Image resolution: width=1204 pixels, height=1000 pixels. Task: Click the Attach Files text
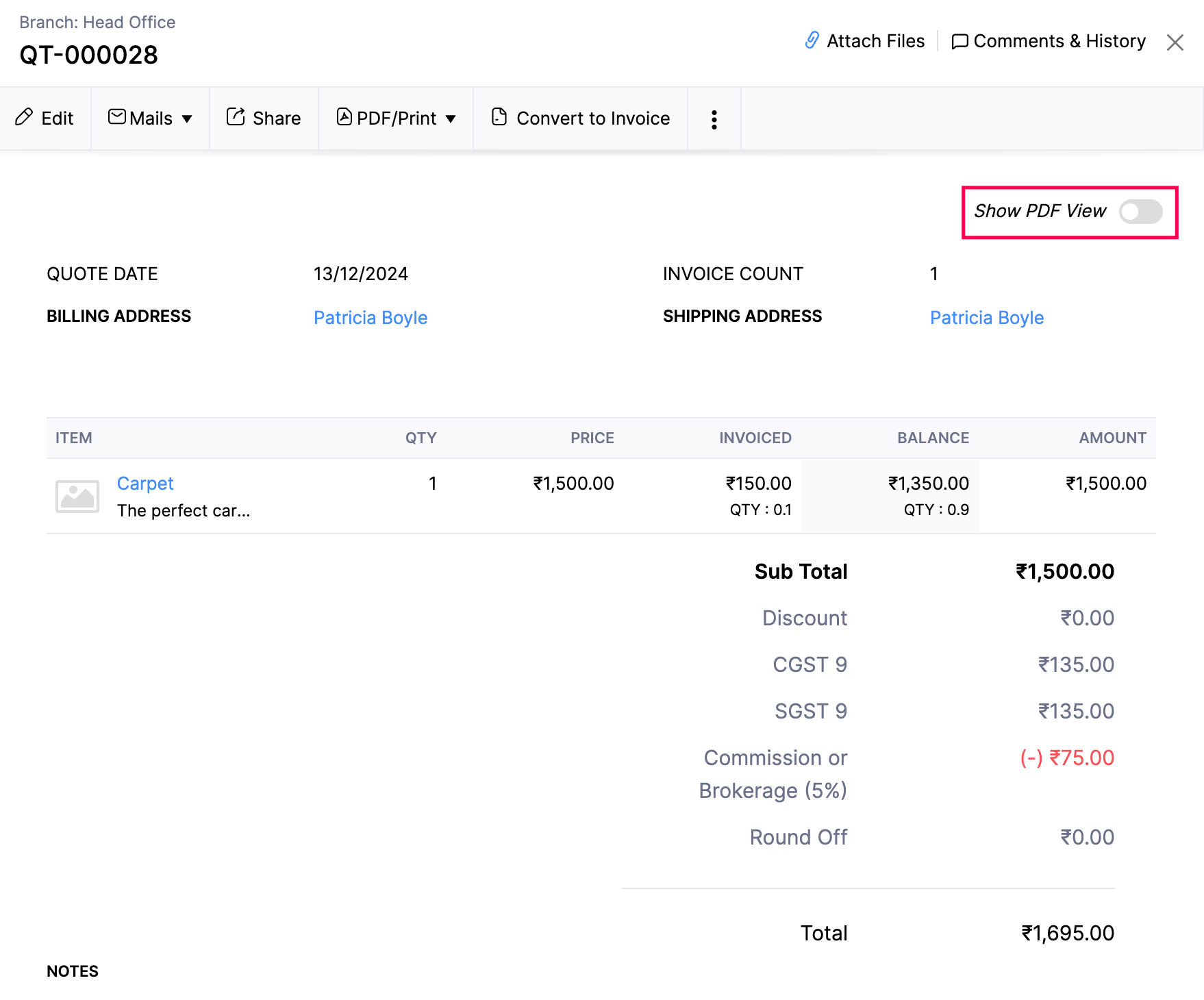tap(875, 41)
